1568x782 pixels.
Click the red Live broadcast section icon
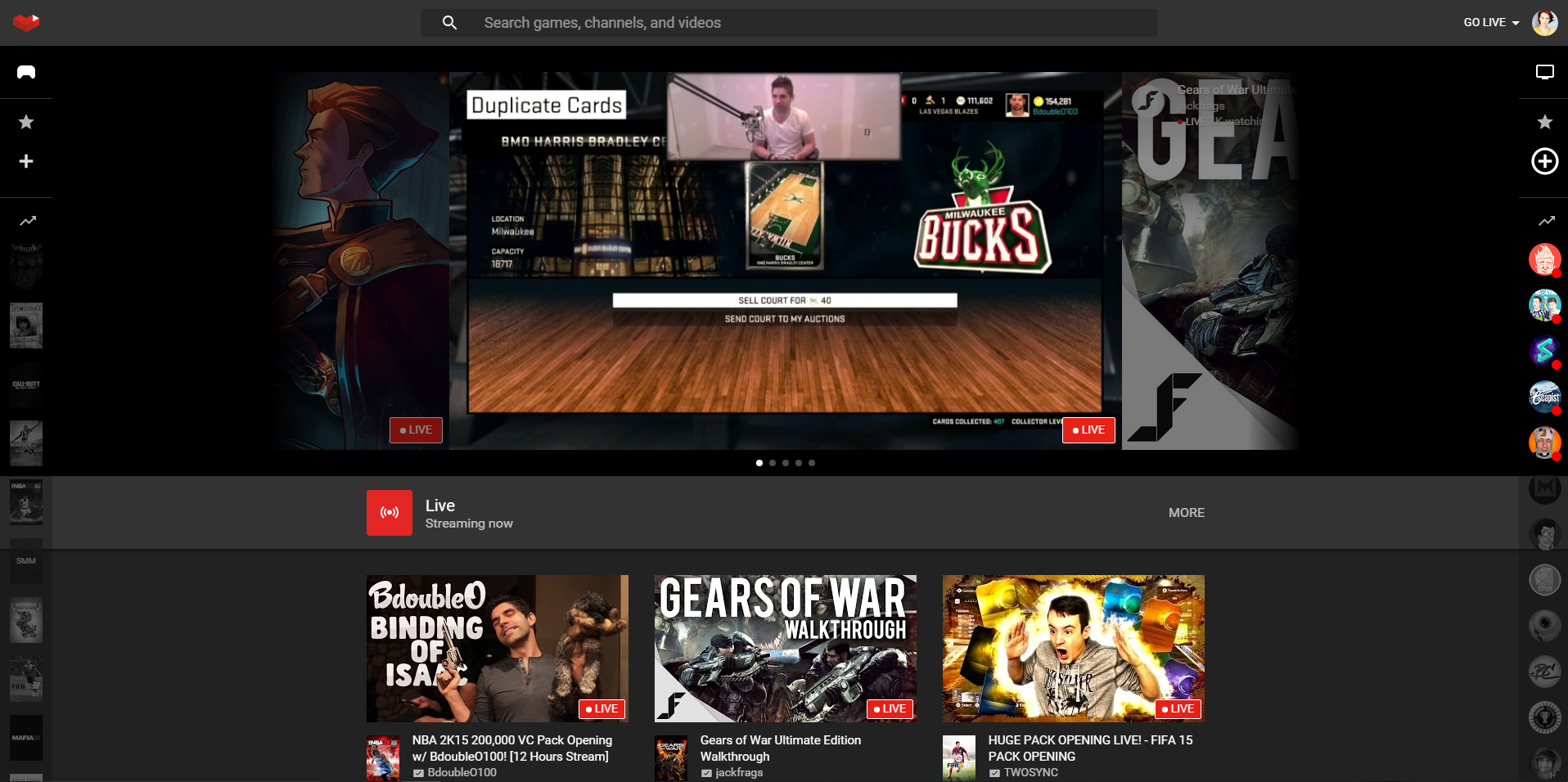pyautogui.click(x=390, y=513)
